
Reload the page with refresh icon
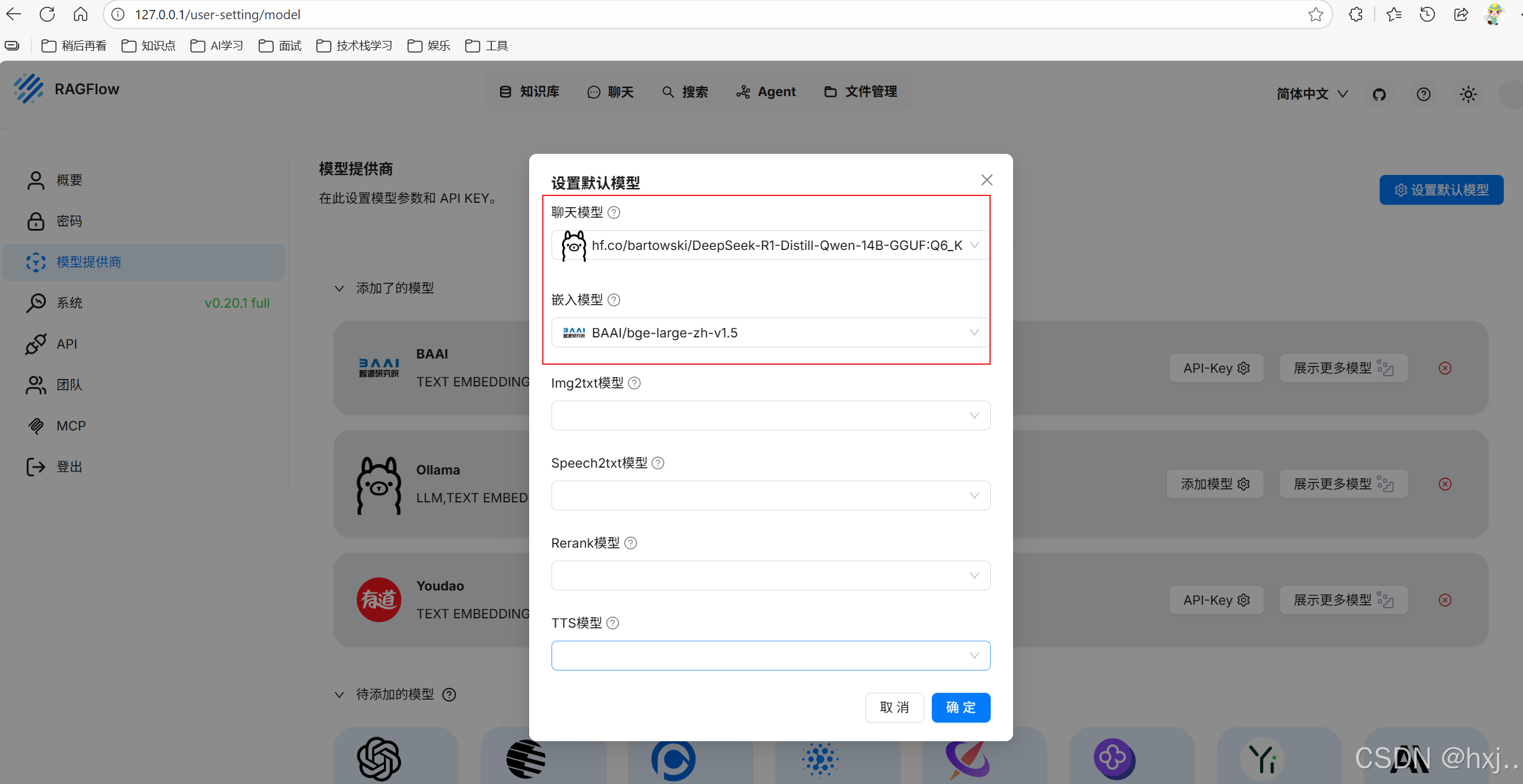click(x=47, y=14)
